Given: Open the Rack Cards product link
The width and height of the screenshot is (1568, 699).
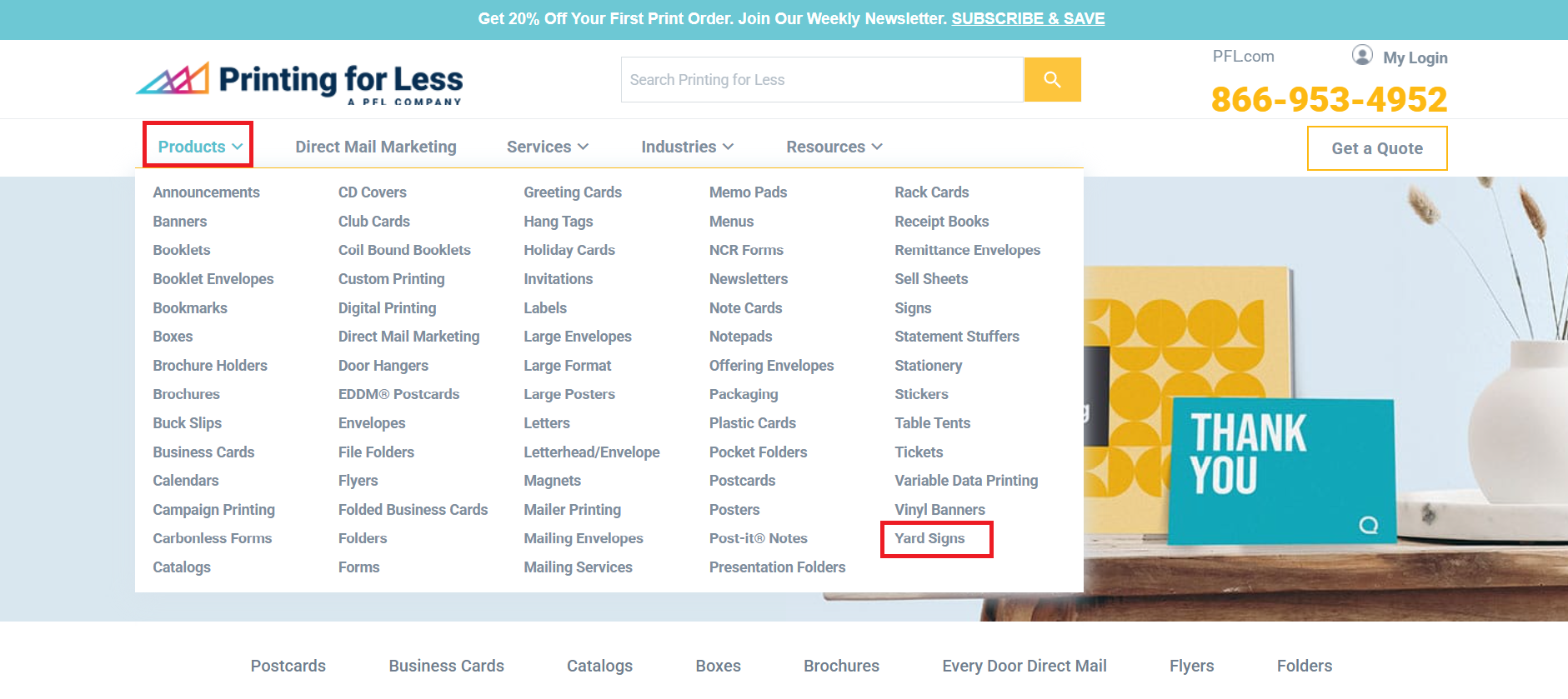Looking at the screenshot, I should click(x=931, y=192).
